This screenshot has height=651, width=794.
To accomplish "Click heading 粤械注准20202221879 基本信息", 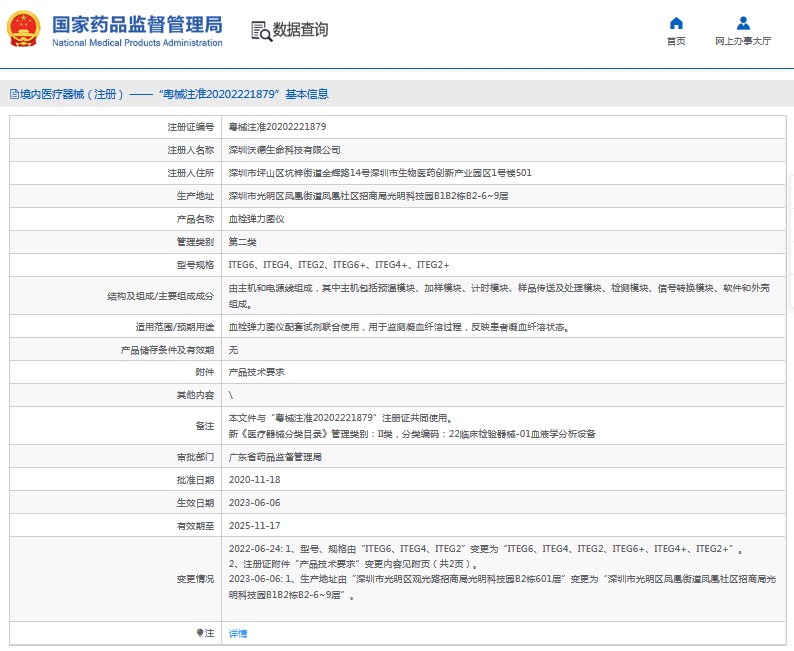I will coord(244,94).
